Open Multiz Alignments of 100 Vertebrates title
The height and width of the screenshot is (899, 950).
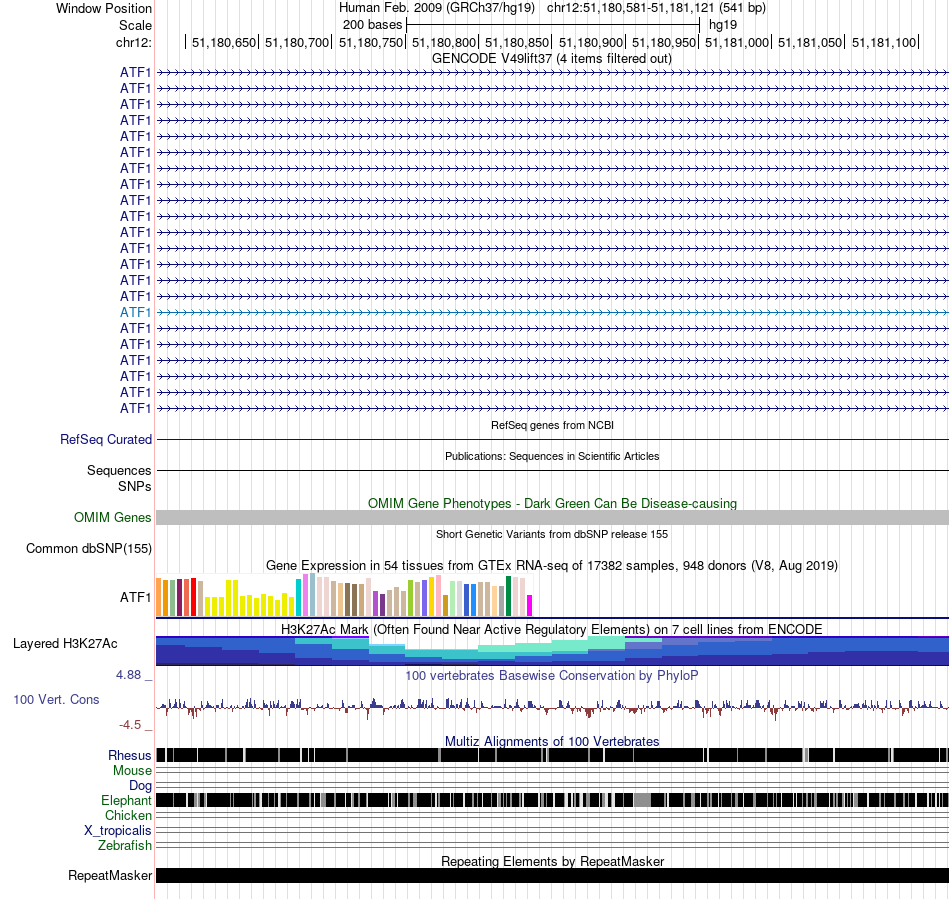[x=552, y=741]
